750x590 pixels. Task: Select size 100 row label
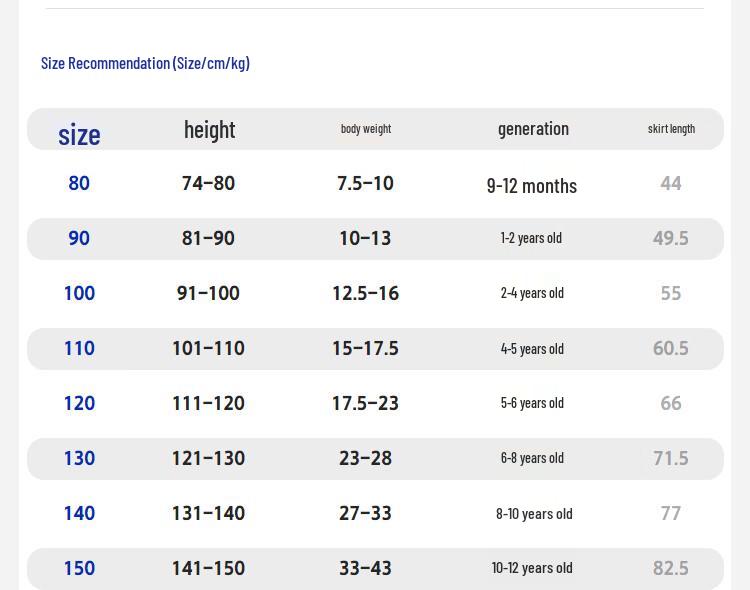click(79, 293)
